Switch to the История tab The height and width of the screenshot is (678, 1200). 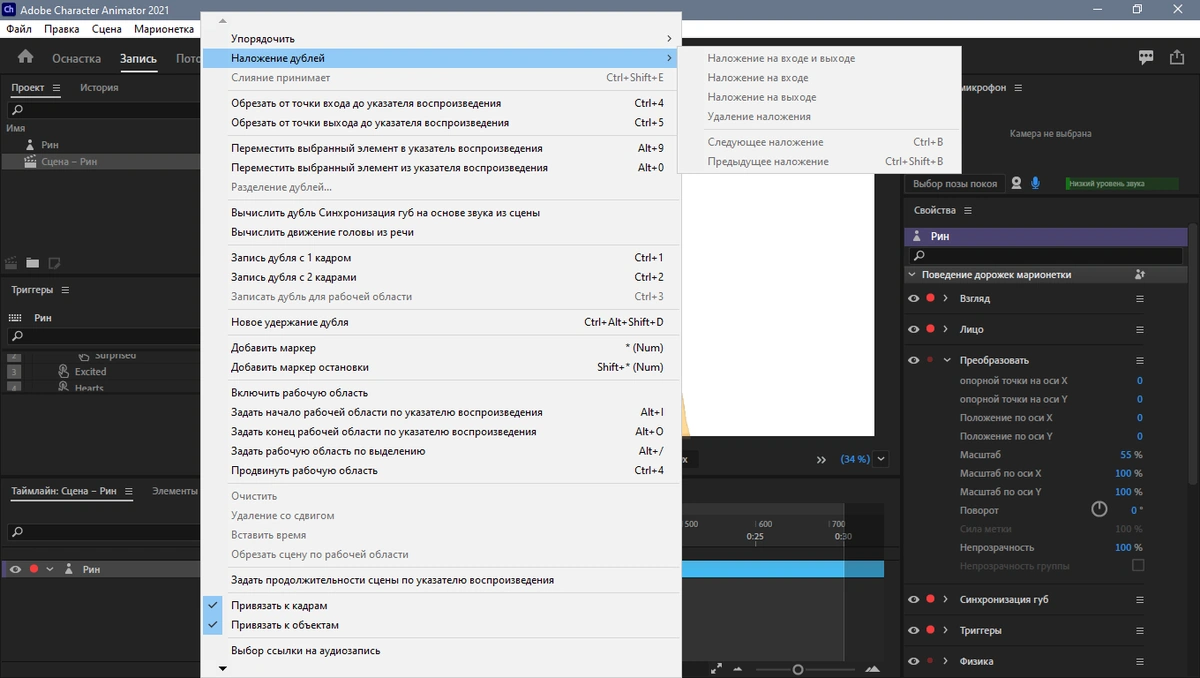coord(99,88)
